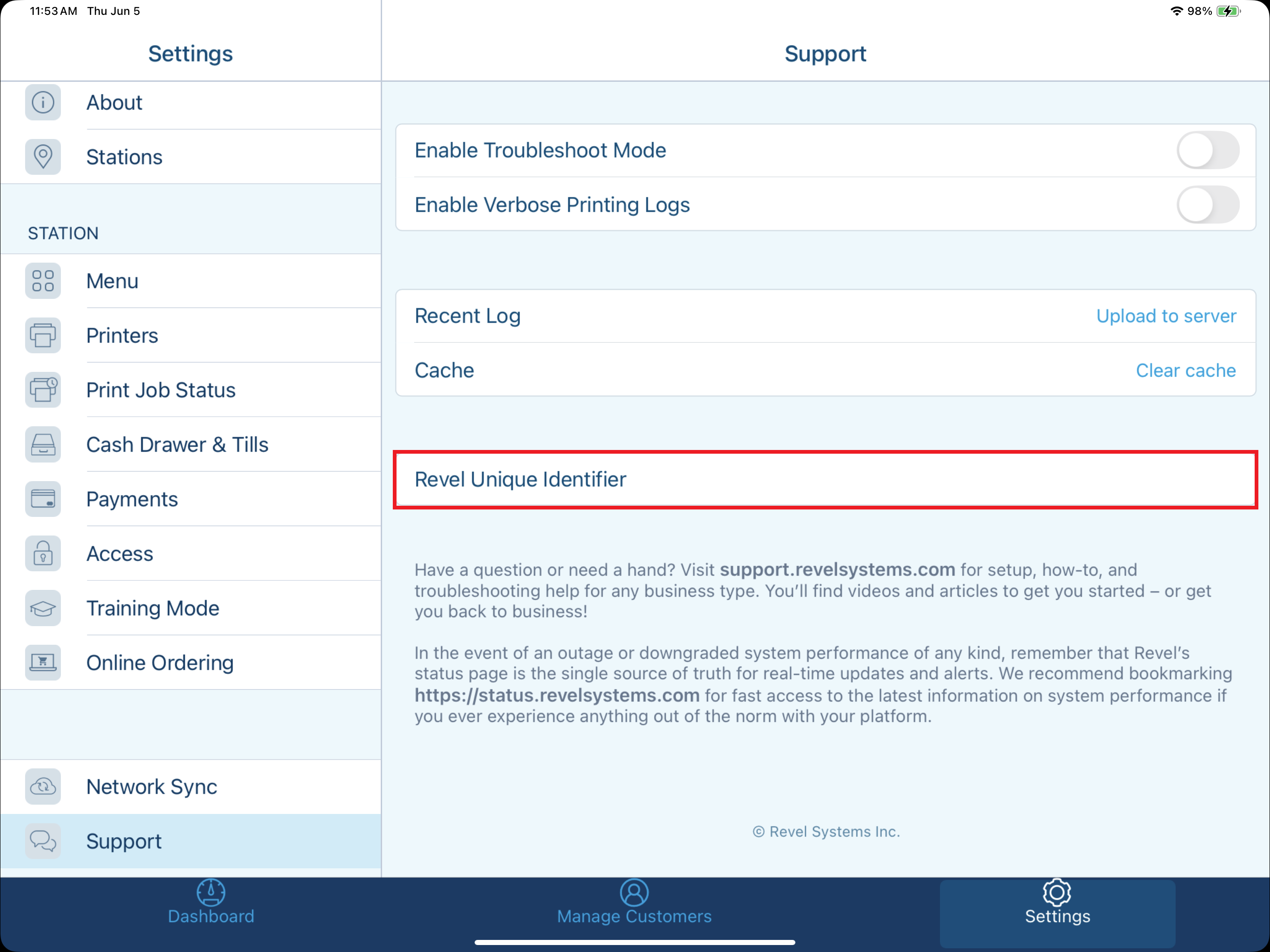Click the Cache label
Viewport: 1270px width, 952px height.
444,371
